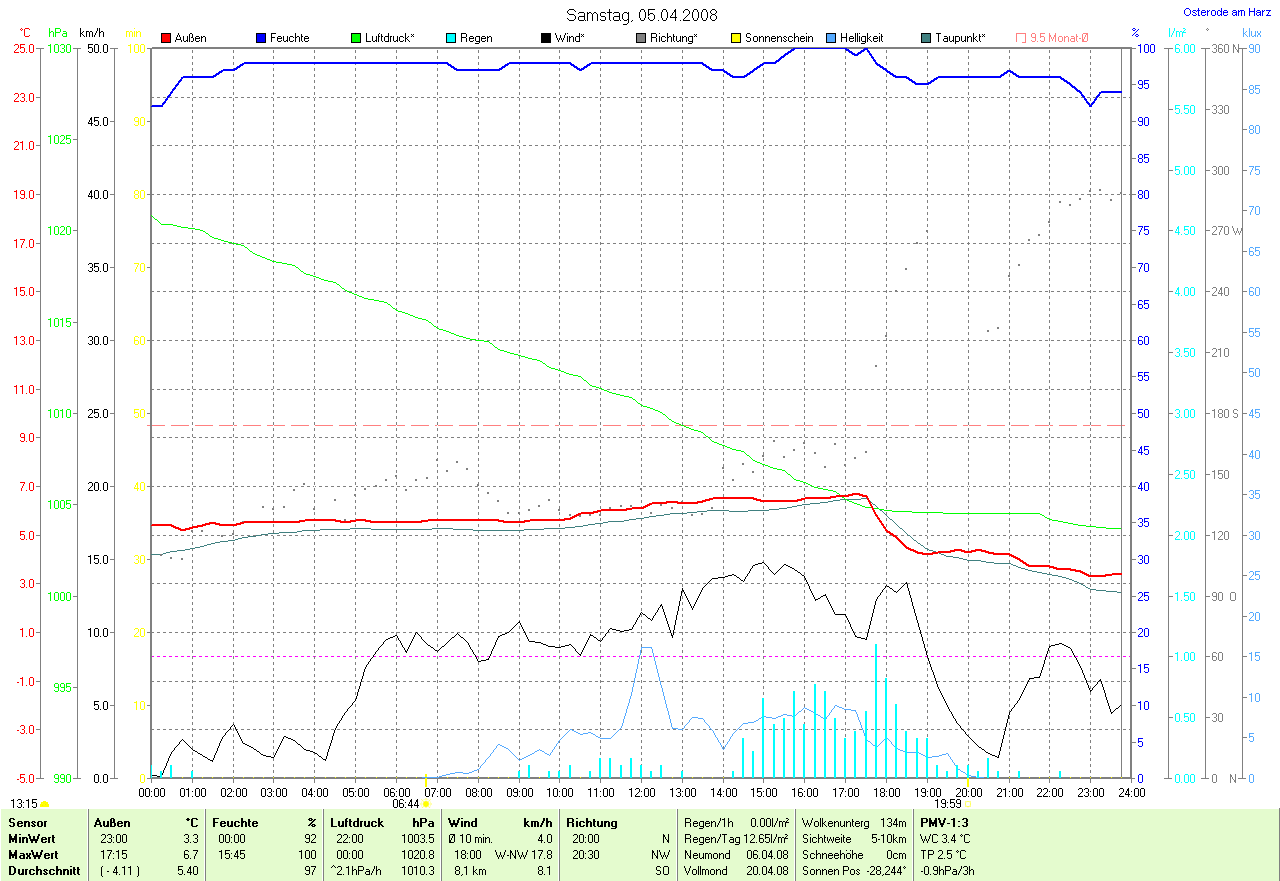The image size is (1280, 881).
Task: Click the sunrise sun icon at 06:44
Action: [427, 803]
